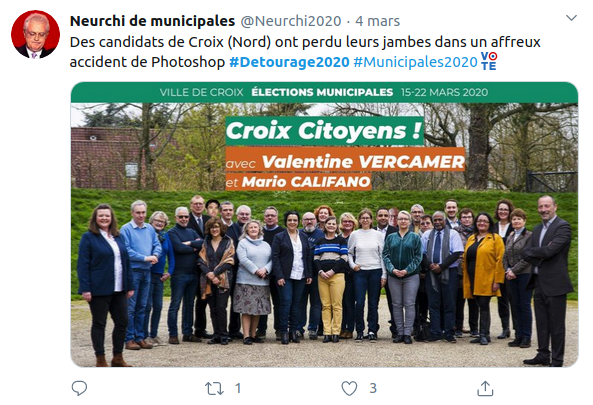Open the Neurchi de municipales display name
Screen dimensions: 593x405
pyautogui.click(x=152, y=21)
